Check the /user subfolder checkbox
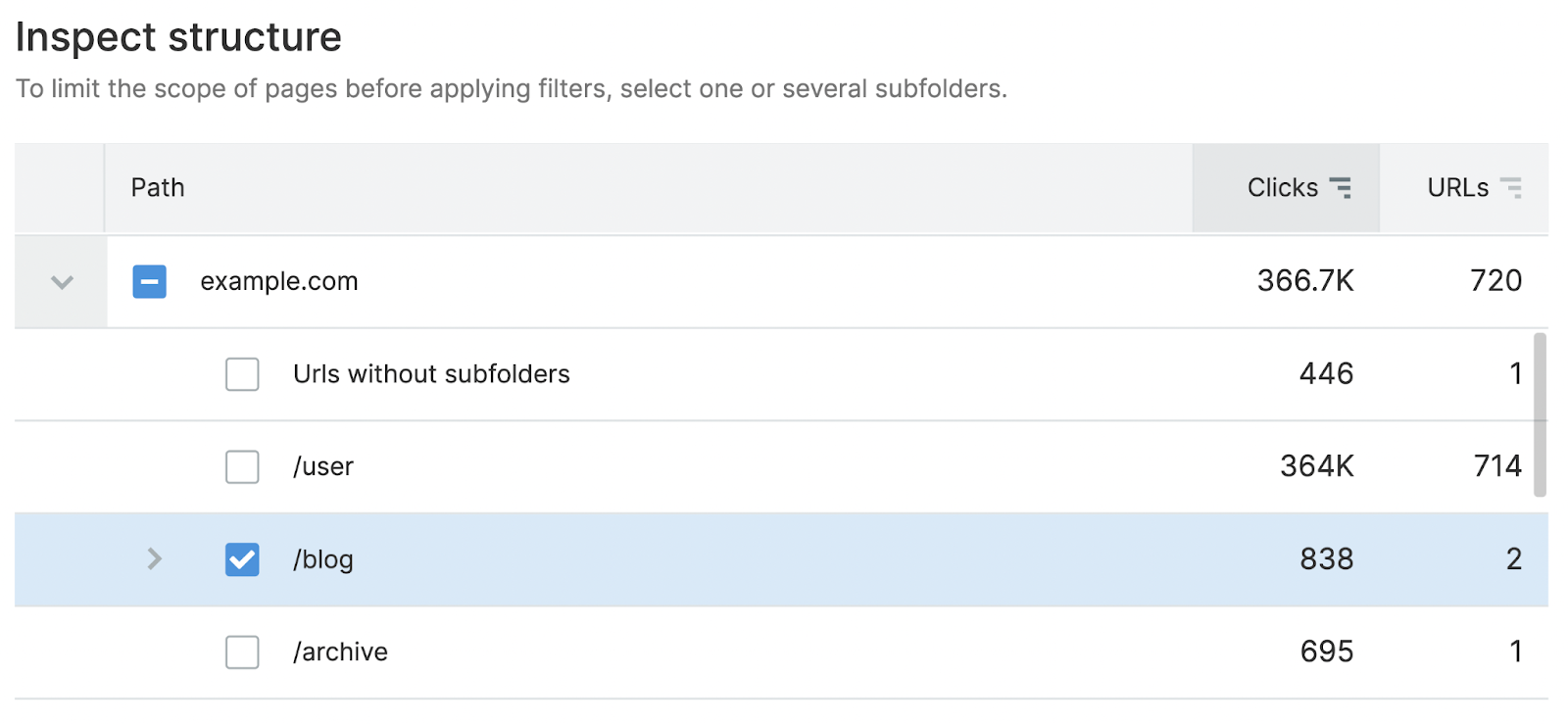 pos(241,467)
